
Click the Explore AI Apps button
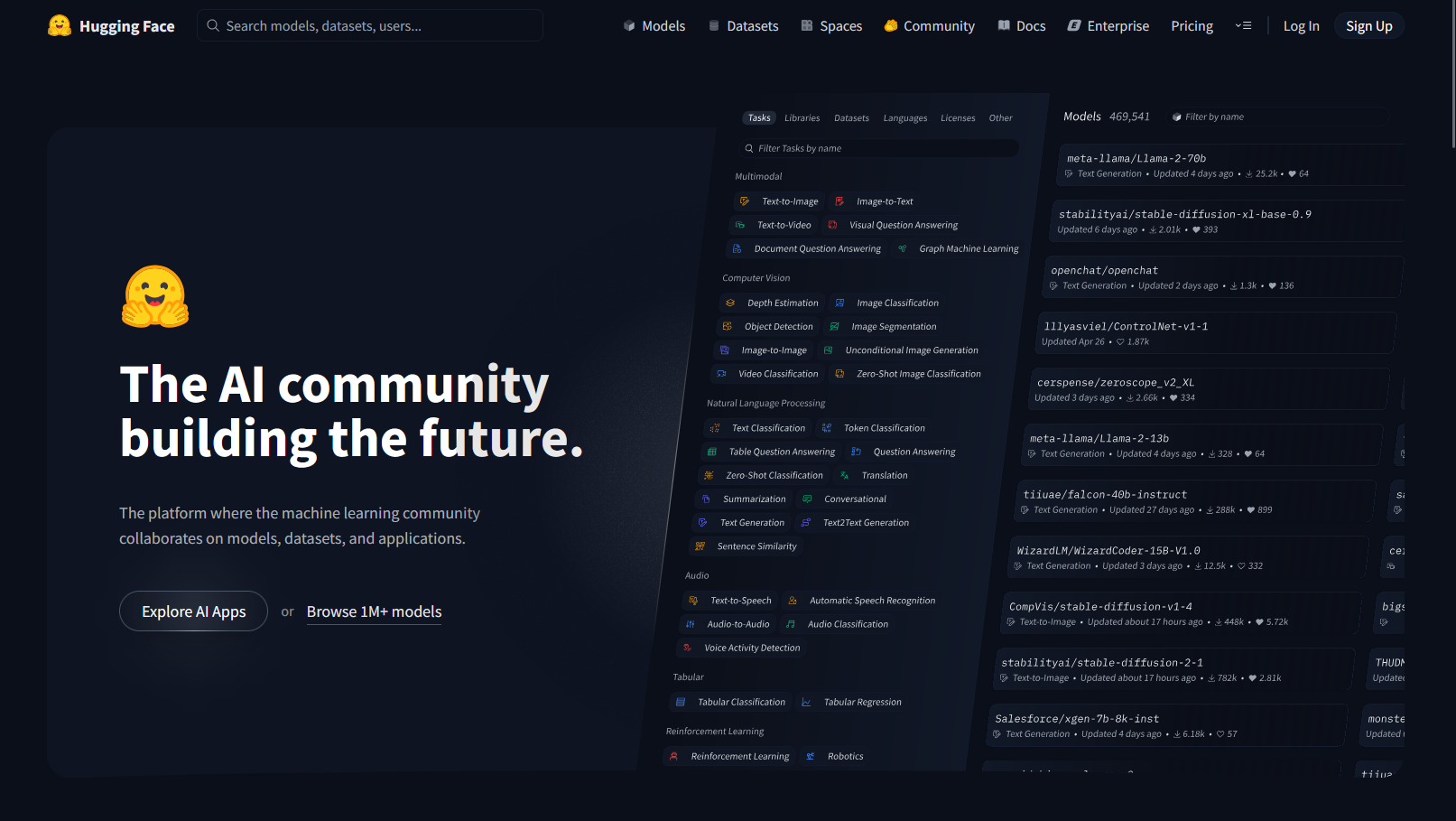click(x=193, y=611)
